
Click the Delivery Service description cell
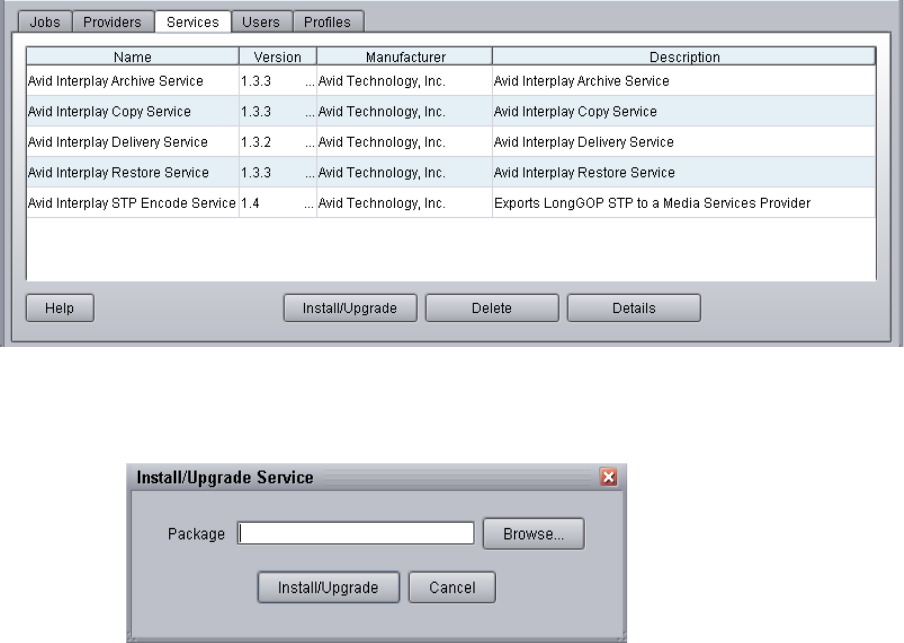(684, 142)
